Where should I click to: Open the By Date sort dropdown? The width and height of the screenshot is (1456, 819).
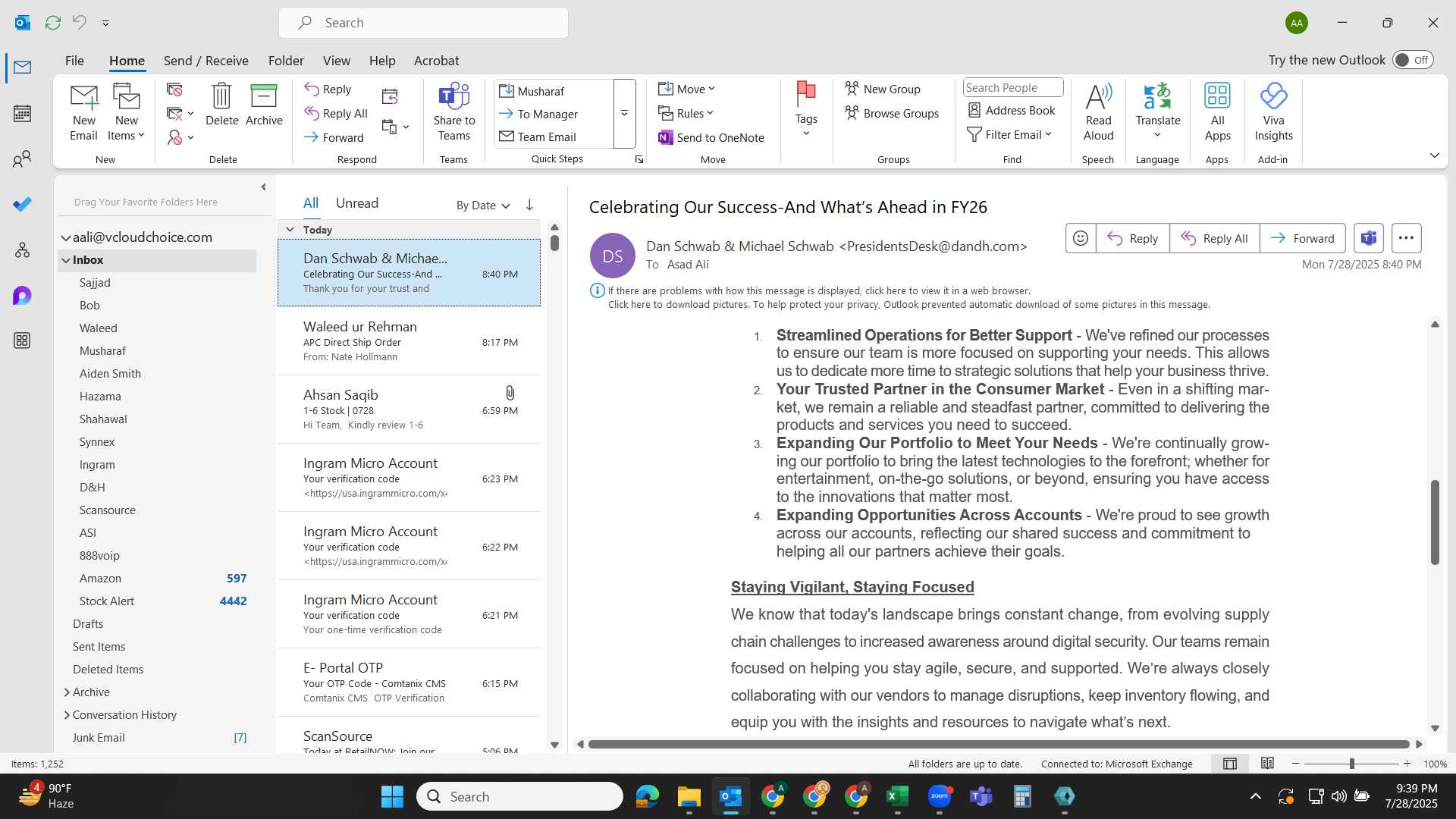(483, 205)
